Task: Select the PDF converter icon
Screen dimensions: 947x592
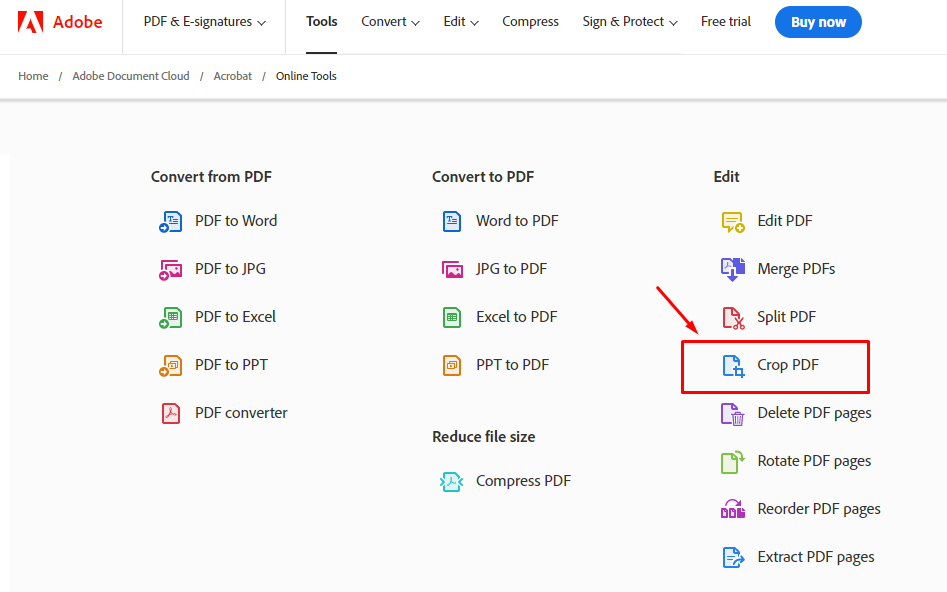Action: pyautogui.click(x=171, y=412)
